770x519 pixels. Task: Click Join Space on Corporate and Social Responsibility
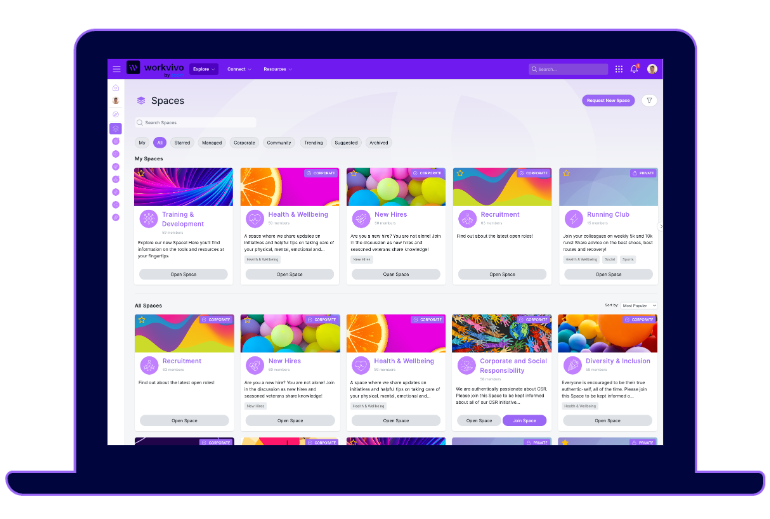click(524, 421)
